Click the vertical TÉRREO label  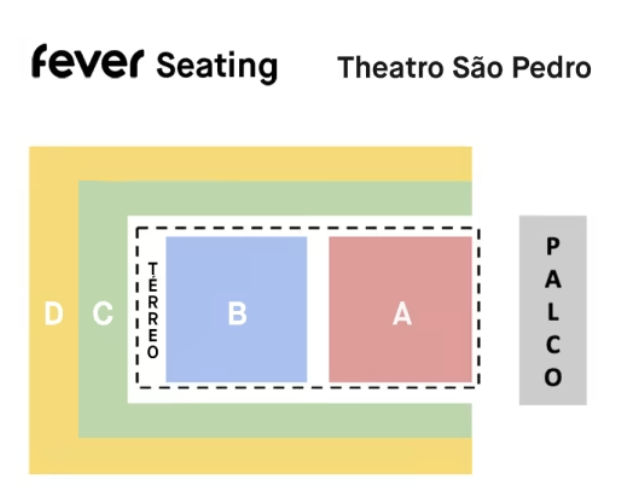tap(153, 310)
